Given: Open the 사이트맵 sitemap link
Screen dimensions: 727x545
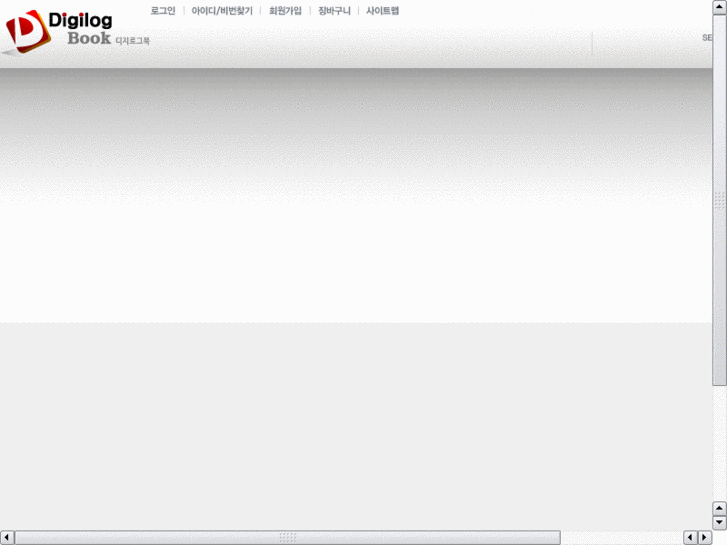Looking at the screenshot, I should pyautogui.click(x=383, y=11).
